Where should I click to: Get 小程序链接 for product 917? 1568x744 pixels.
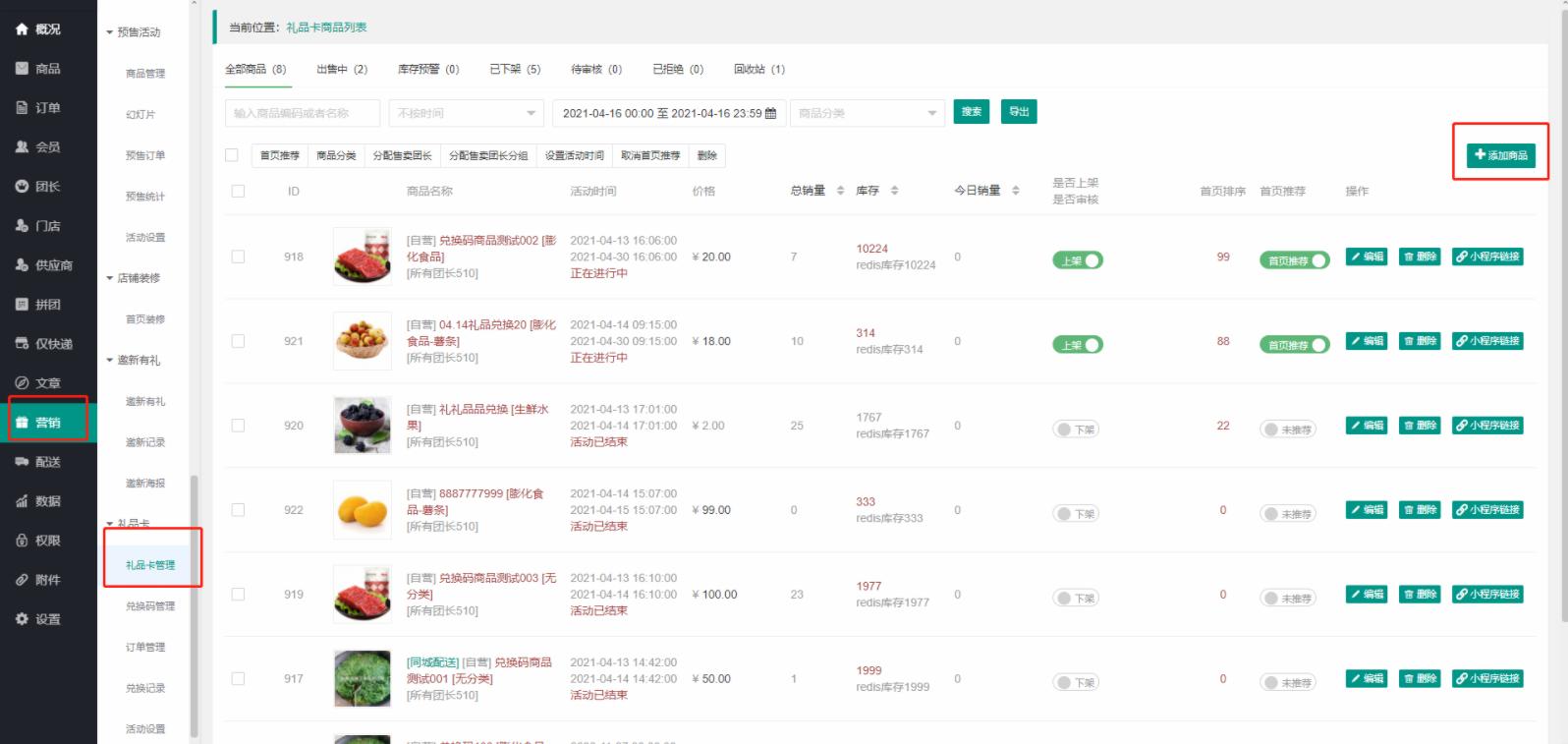coord(1487,679)
